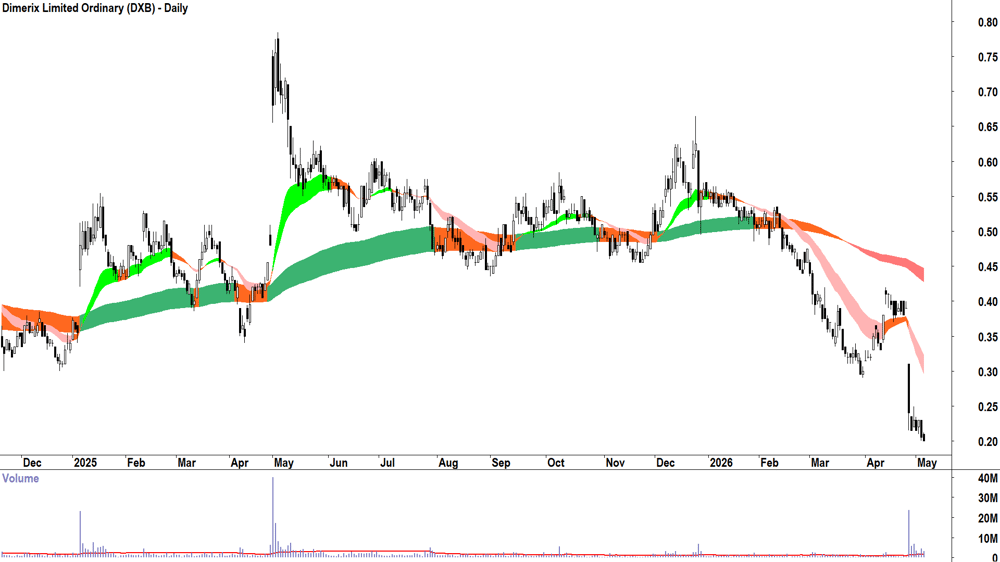Click the tallest volume spike in May 2025
This screenshot has height=562, width=1000.
[273, 515]
